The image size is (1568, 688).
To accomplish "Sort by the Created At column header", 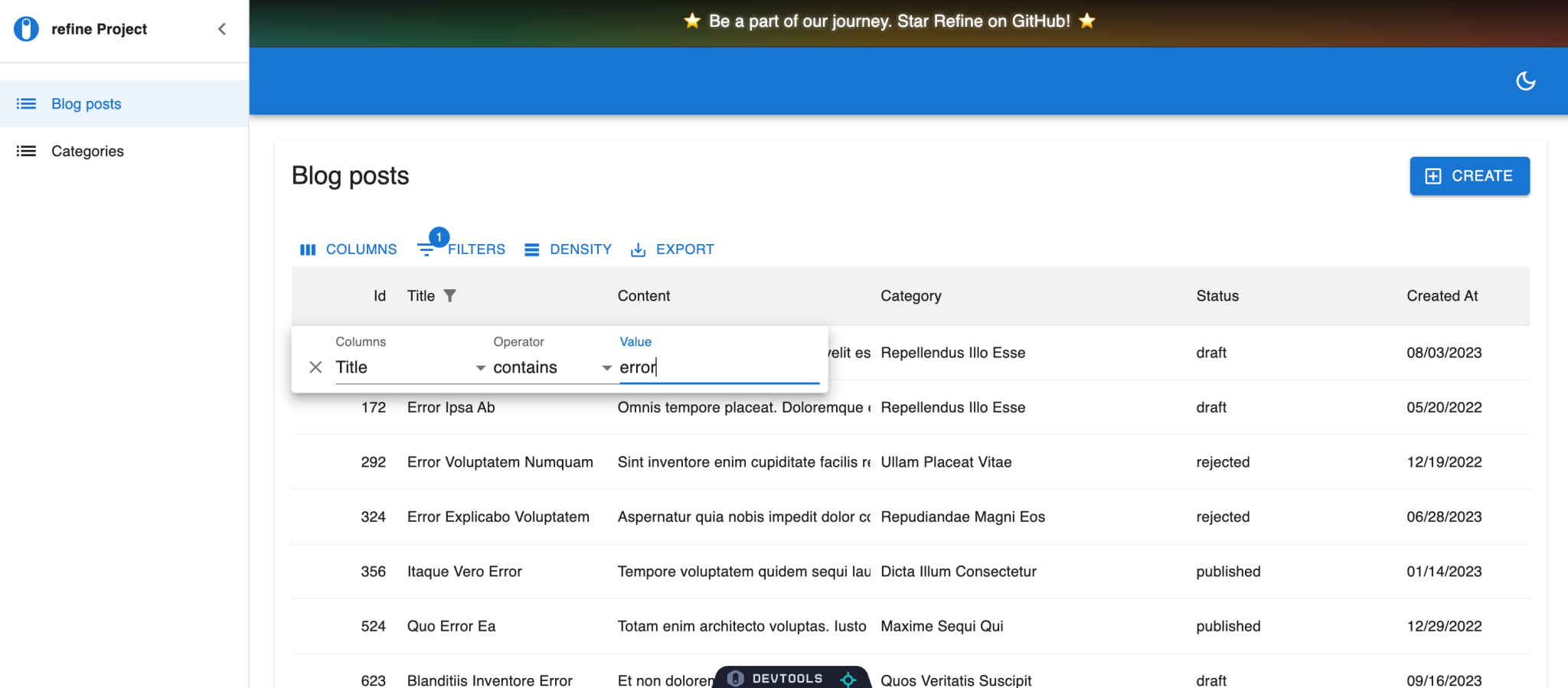I will pos(1442,296).
